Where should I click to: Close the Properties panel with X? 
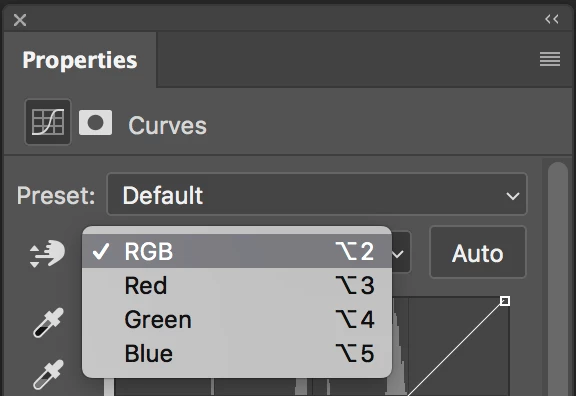pos(20,20)
